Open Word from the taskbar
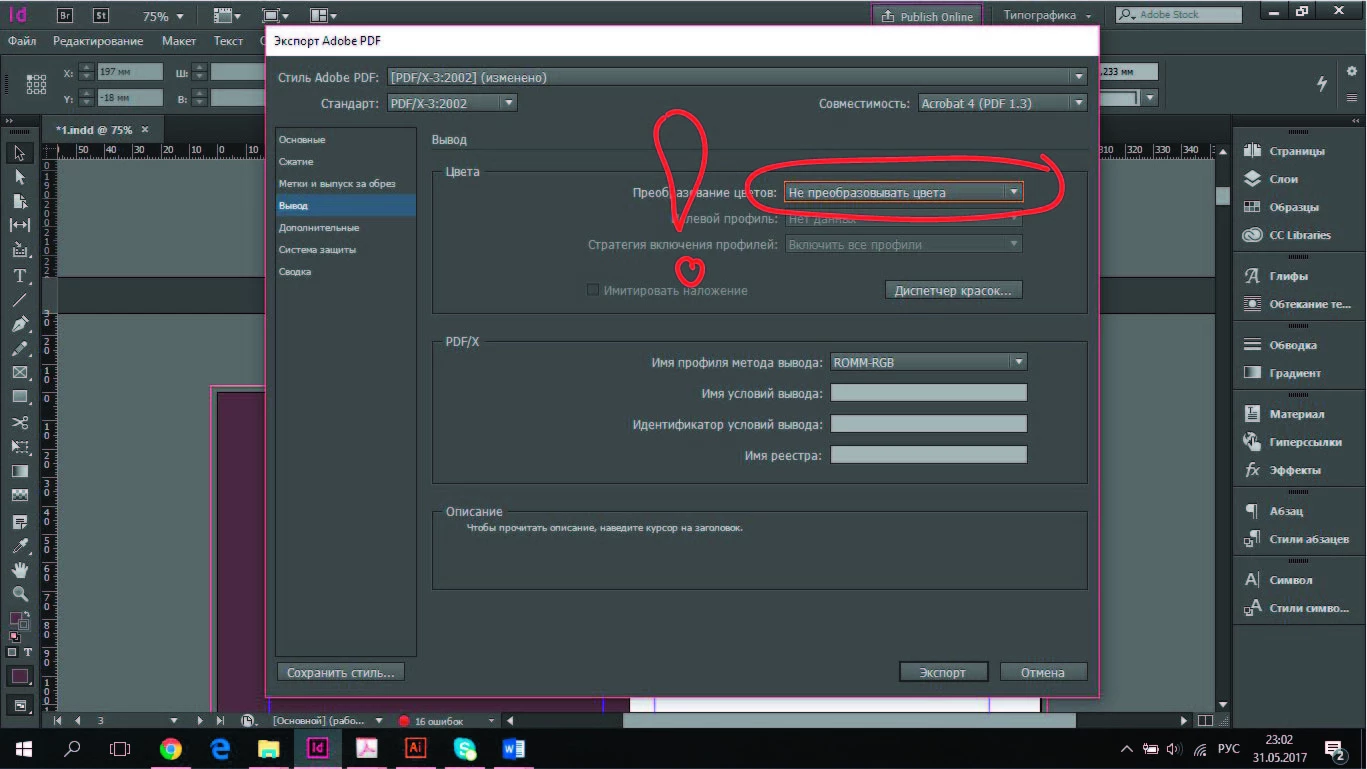The width and height of the screenshot is (1367, 769). (514, 748)
